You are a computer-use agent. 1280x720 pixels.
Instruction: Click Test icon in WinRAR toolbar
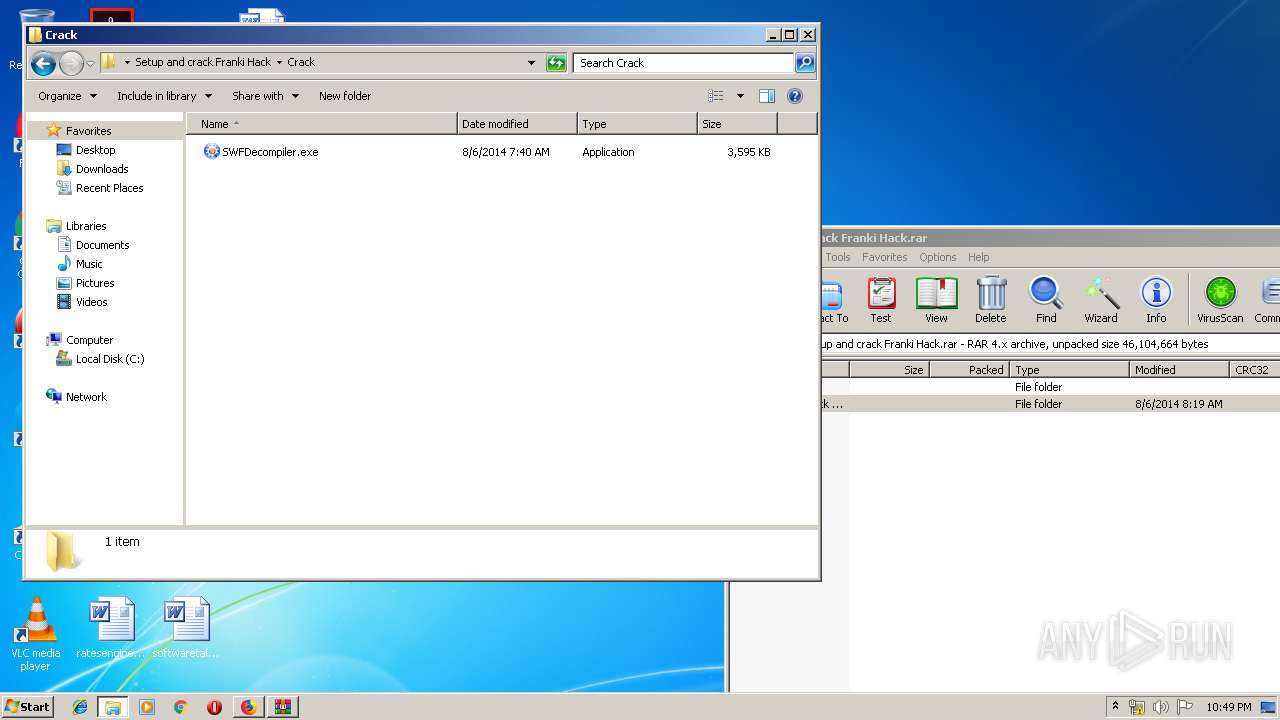coord(881,301)
